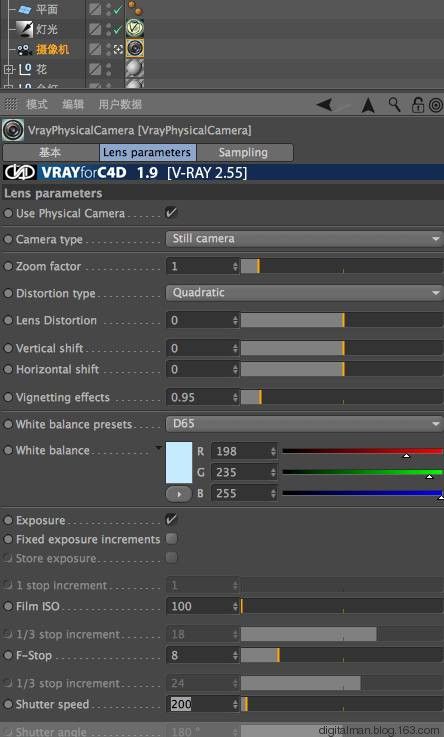Click F-Stop stepper arrows
The height and width of the screenshot is (737, 444).
(235, 655)
